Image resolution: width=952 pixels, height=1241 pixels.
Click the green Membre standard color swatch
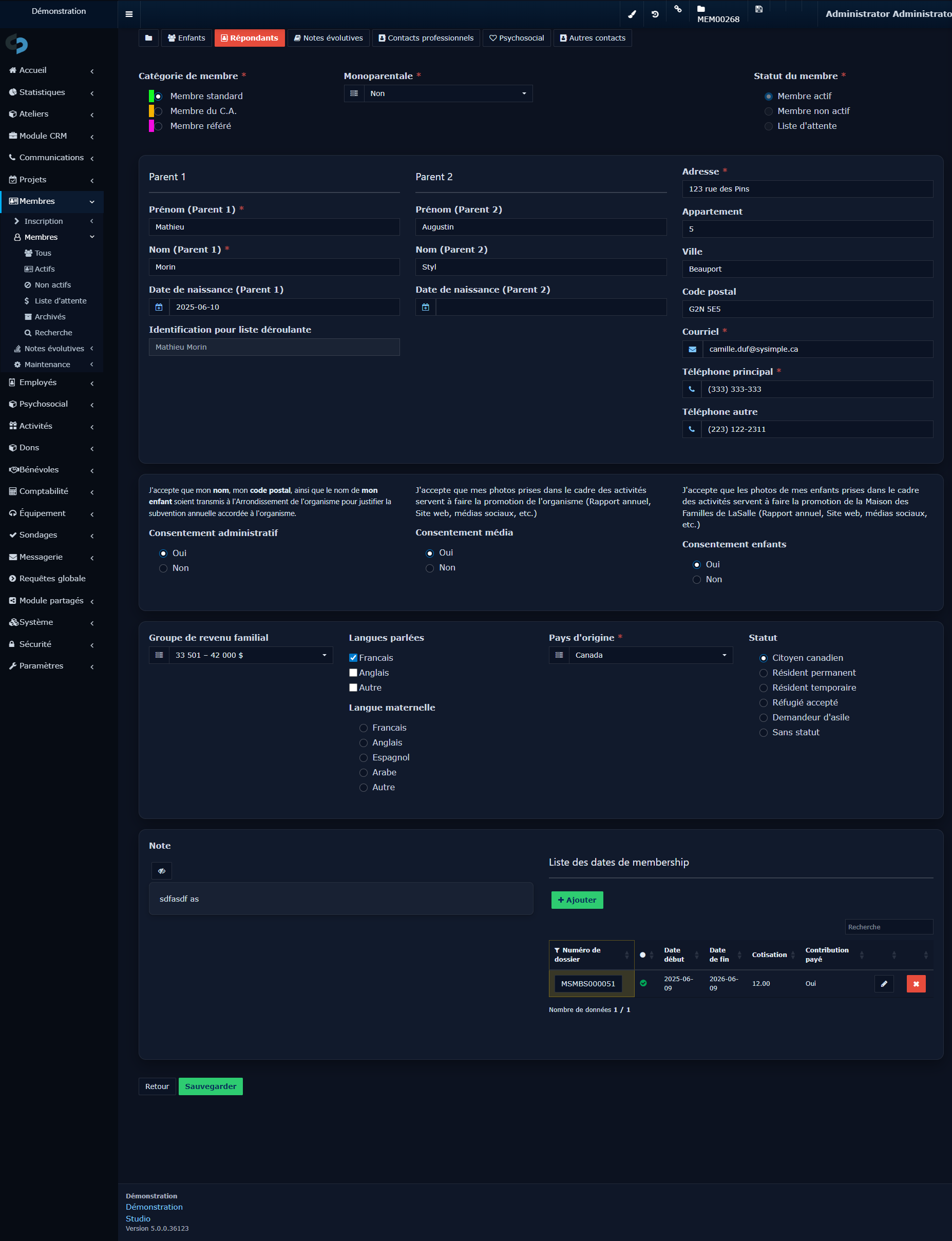151,97
